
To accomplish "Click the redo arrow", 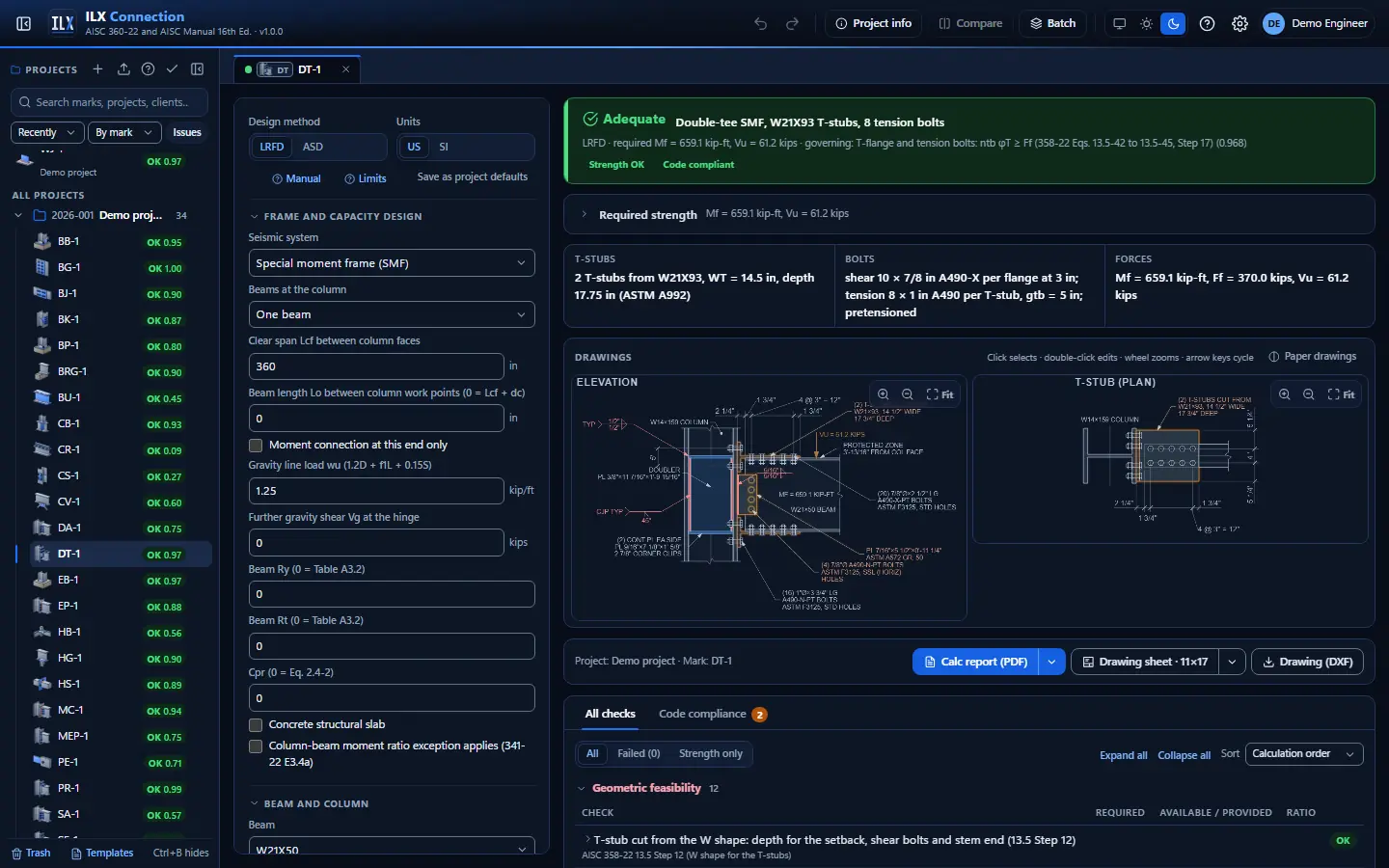I will pos(793,23).
